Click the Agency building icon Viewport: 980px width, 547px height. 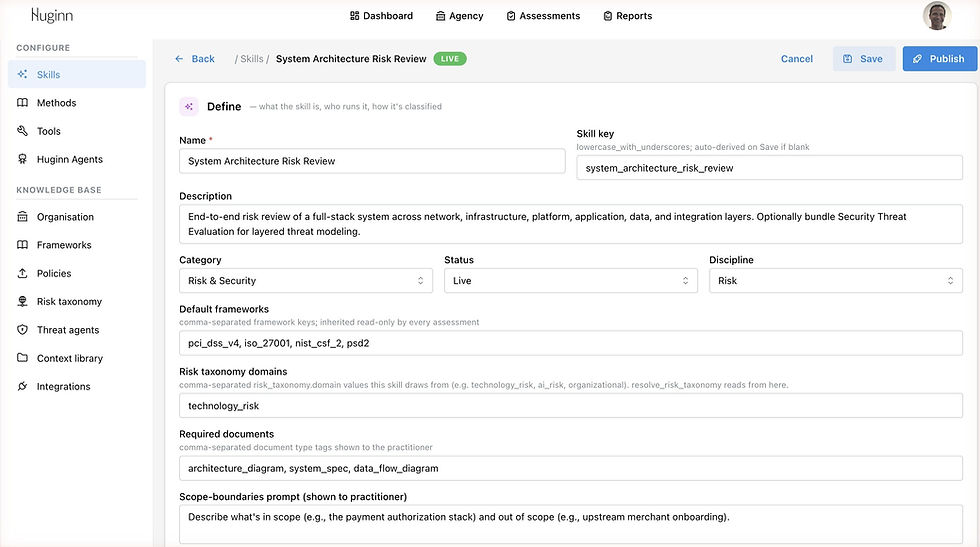pos(441,16)
